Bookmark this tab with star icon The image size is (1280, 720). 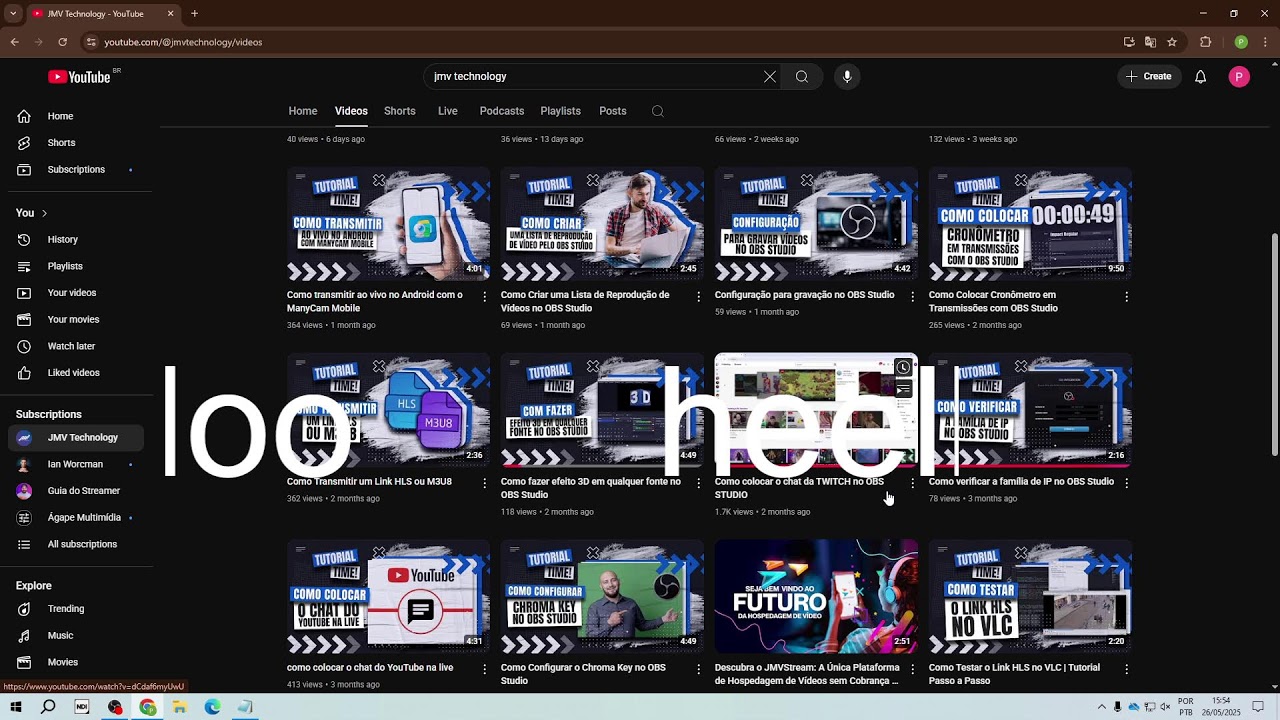click(x=1172, y=42)
